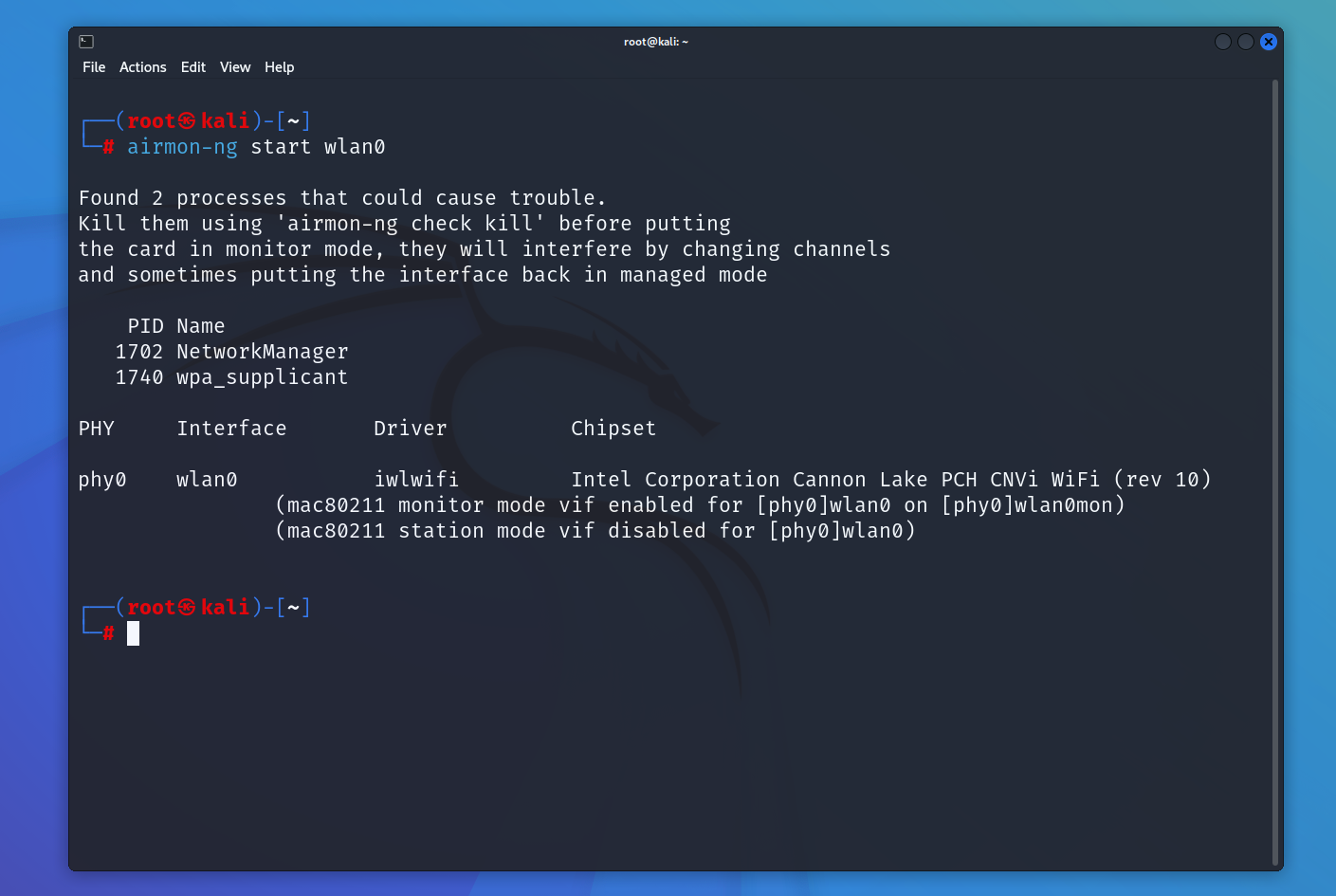Open the Help menu
The image size is (1336, 896).
click(x=279, y=66)
